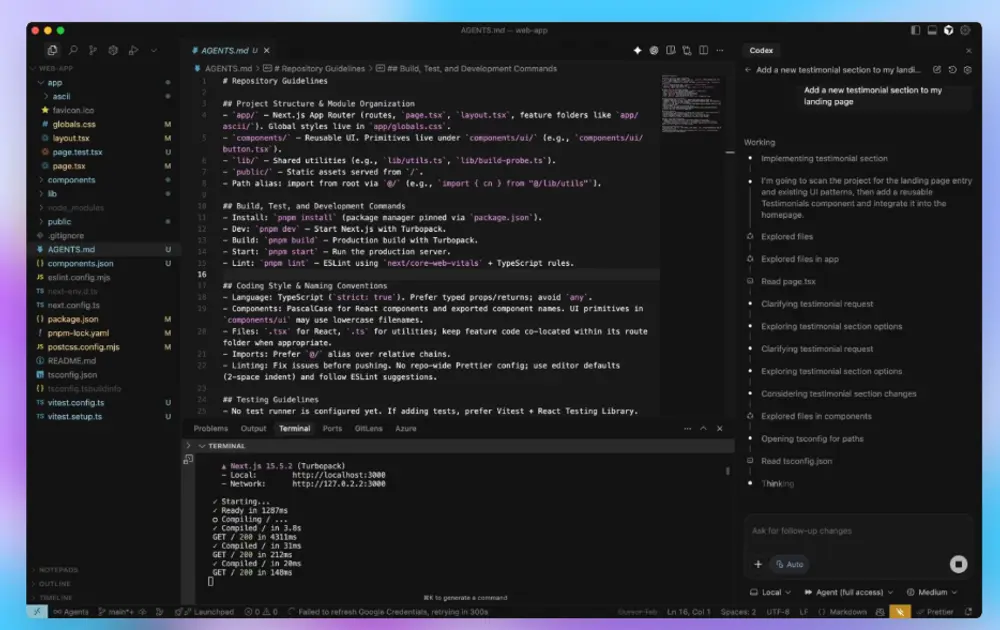Toggle the Auto switch in Codex input

tap(790, 563)
